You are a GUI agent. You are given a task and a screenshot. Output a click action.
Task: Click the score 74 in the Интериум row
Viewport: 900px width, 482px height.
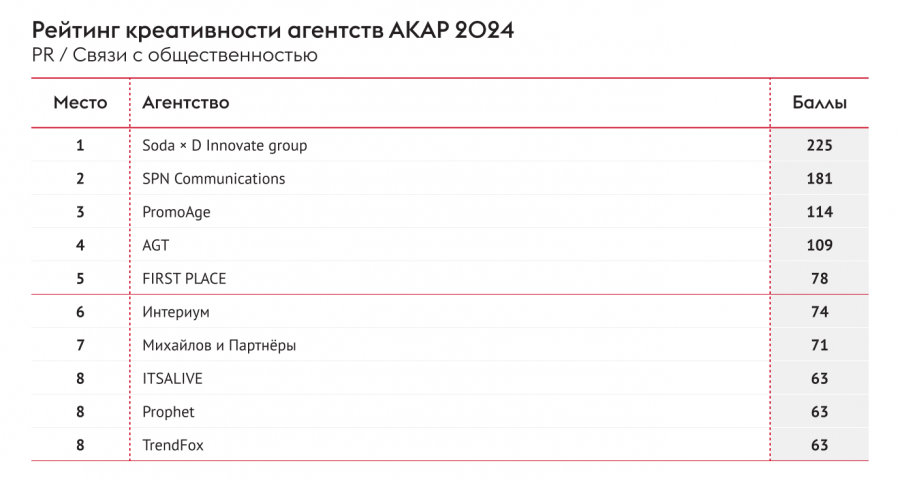(x=819, y=312)
